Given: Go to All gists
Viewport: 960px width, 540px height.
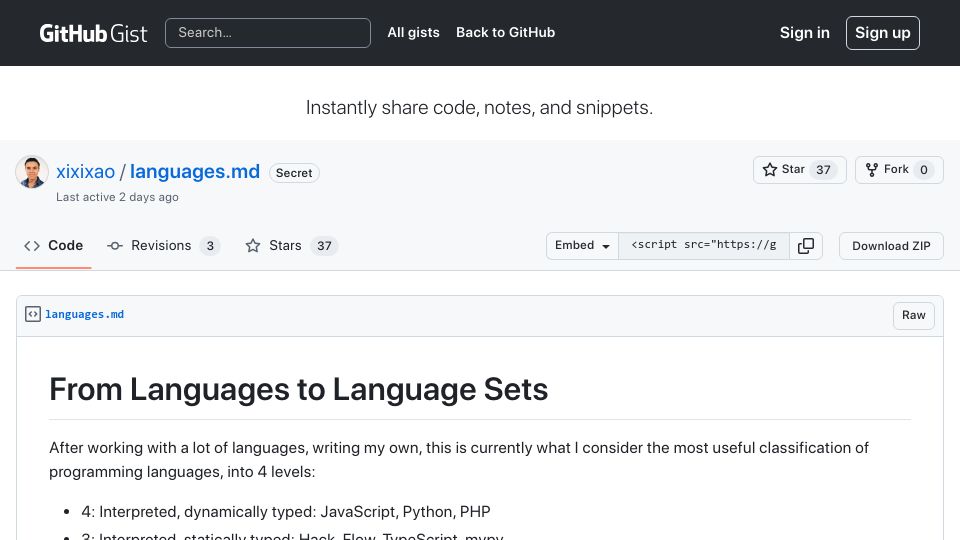Looking at the screenshot, I should point(413,32).
